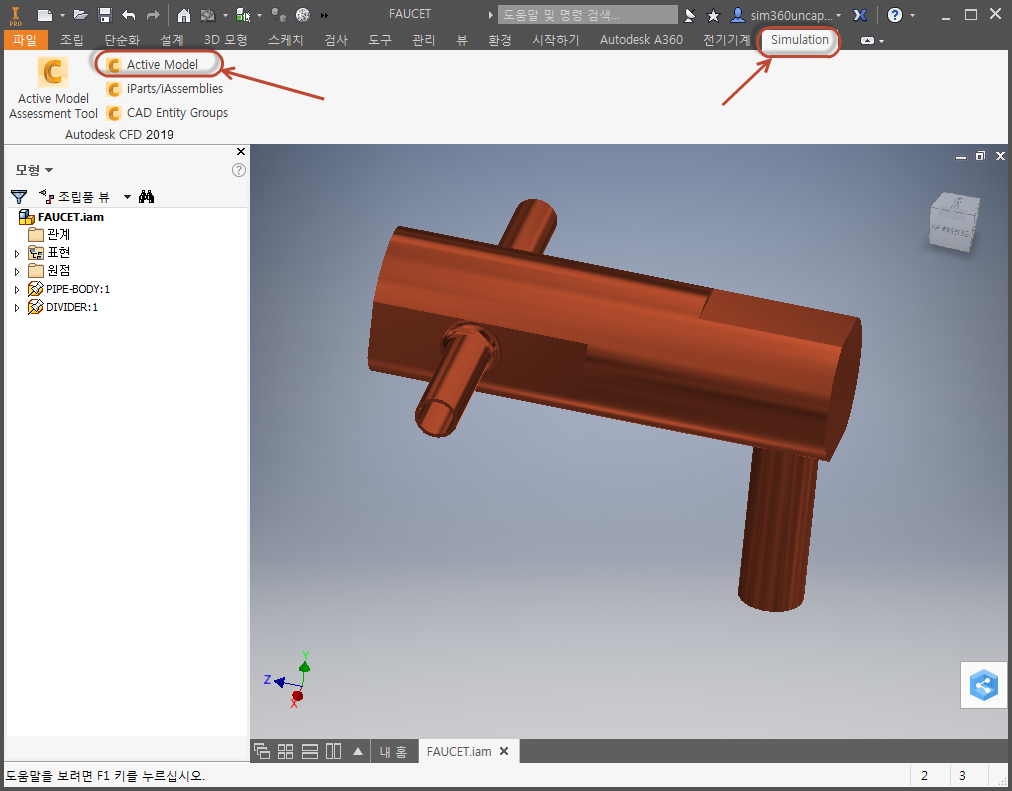Viewport: 1012px width, 791px height.
Task: Click the CAD Entity Groups button
Action: click(168, 113)
